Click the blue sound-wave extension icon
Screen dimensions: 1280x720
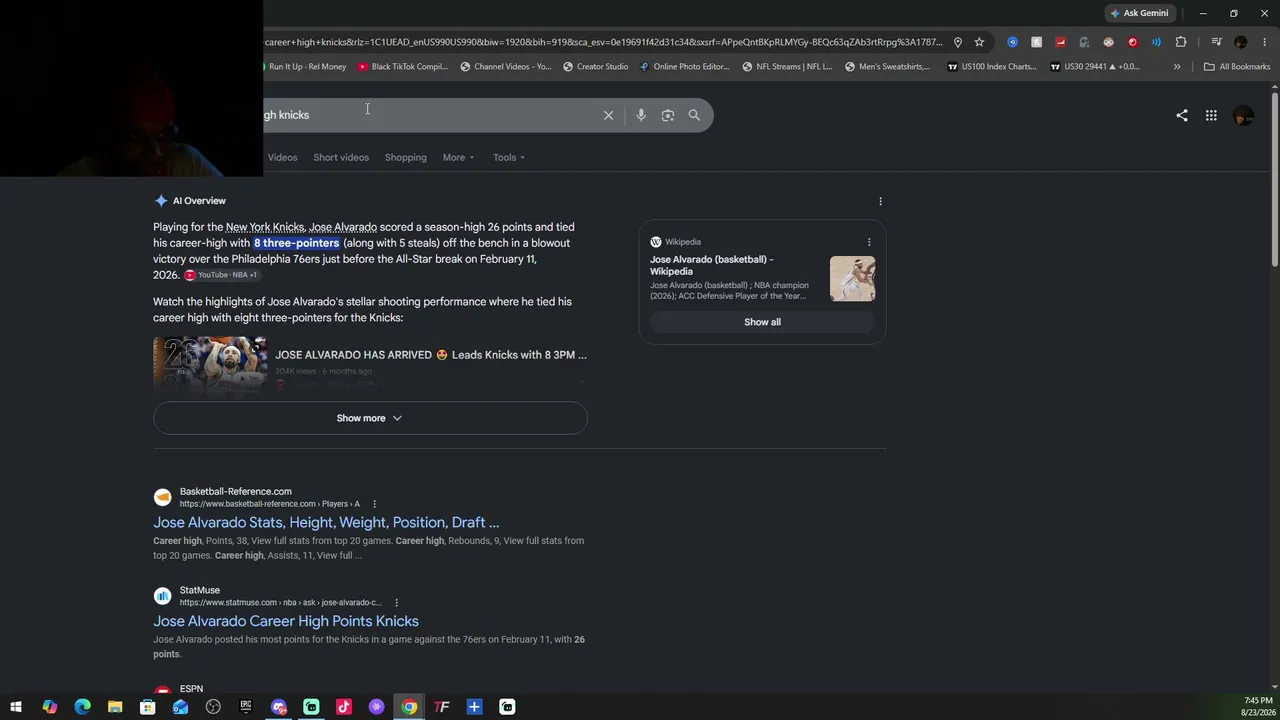pyautogui.click(x=1156, y=42)
